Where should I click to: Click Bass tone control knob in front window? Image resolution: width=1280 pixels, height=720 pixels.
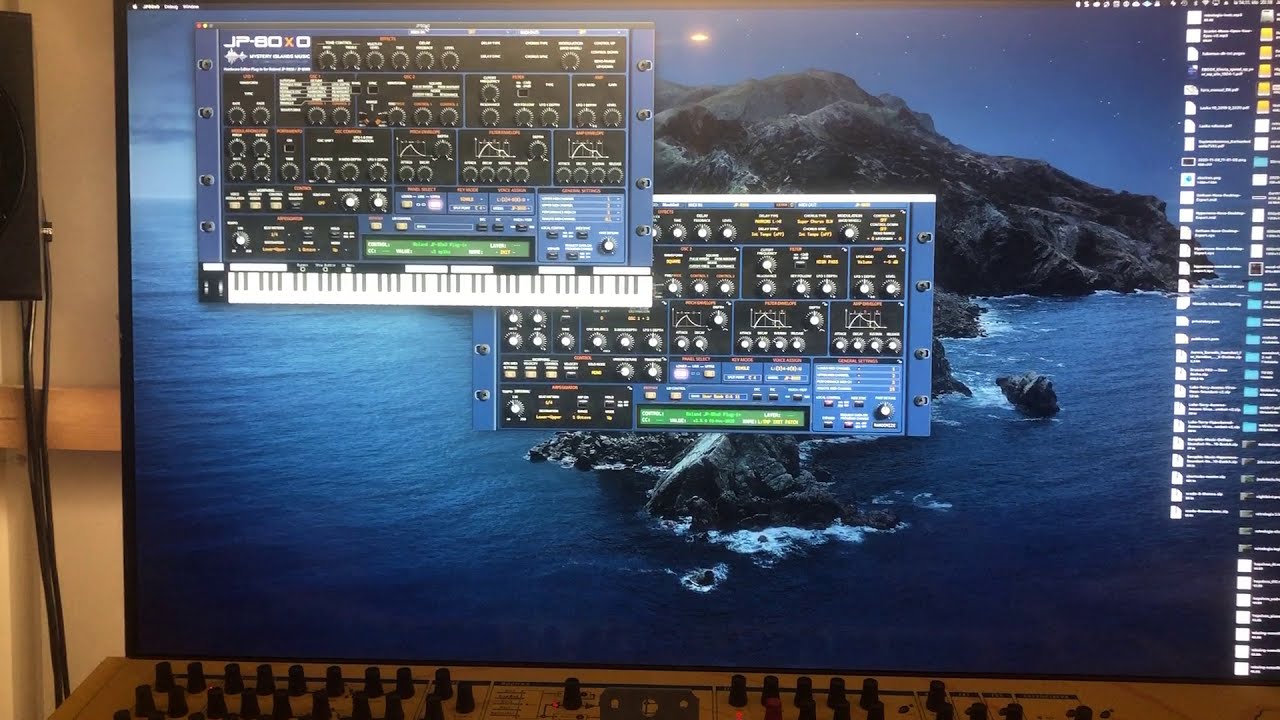coord(327,60)
